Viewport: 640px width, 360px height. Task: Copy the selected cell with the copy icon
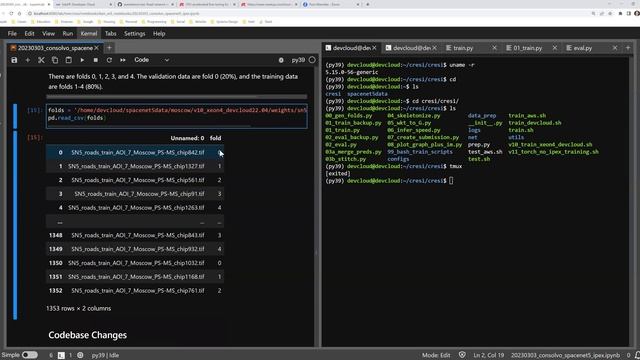click(55, 60)
